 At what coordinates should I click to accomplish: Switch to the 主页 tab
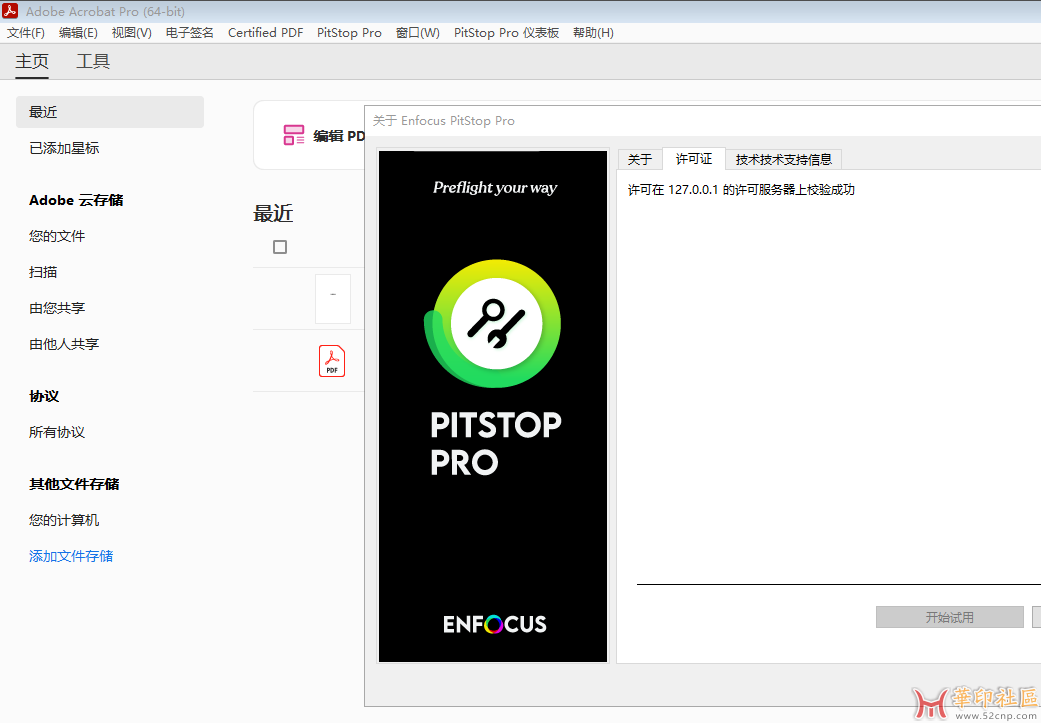pyautogui.click(x=32, y=61)
